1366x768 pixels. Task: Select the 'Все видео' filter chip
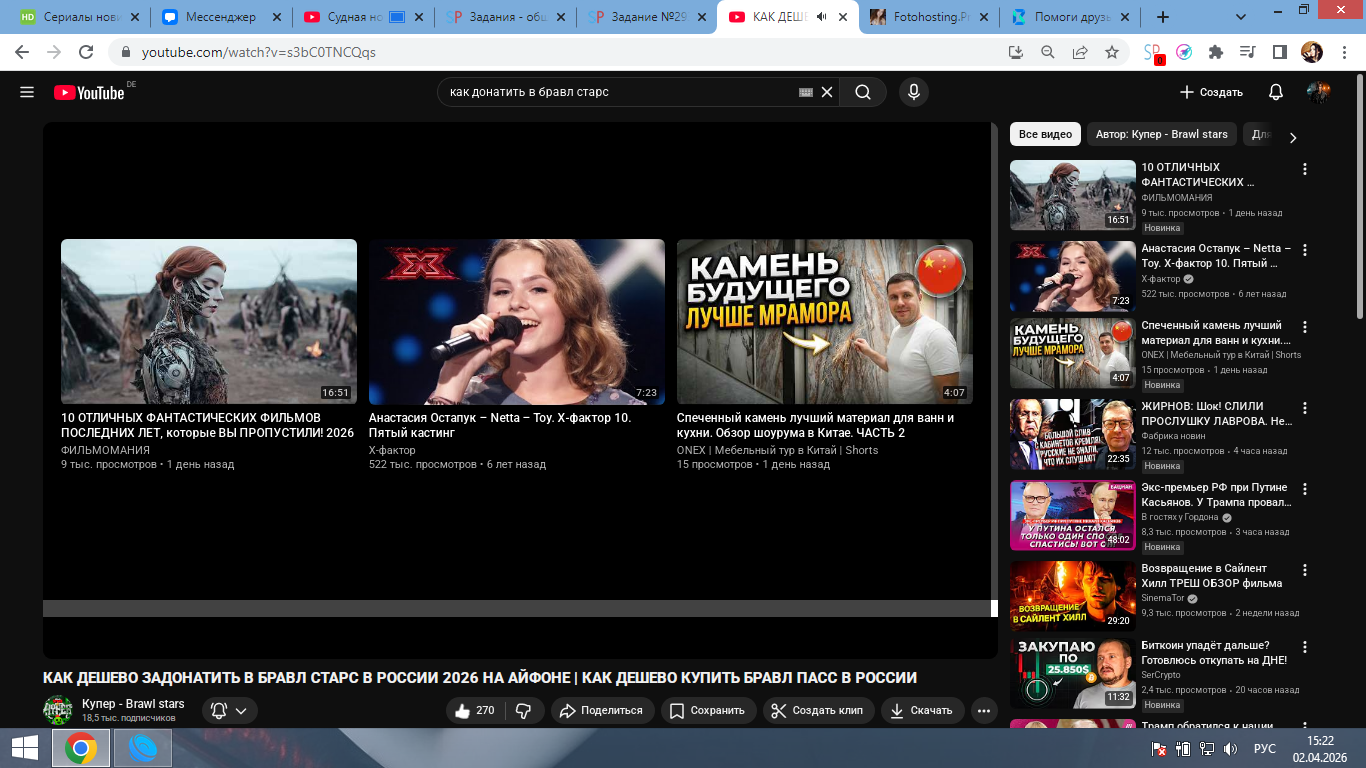[1045, 134]
